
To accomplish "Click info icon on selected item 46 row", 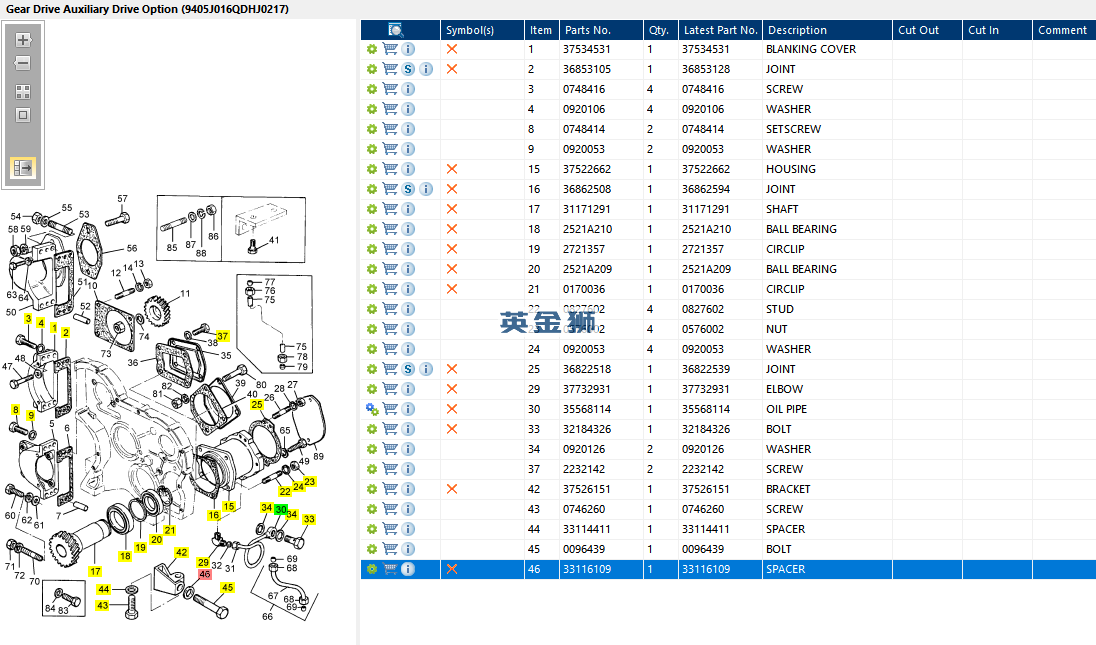I will click(408, 570).
